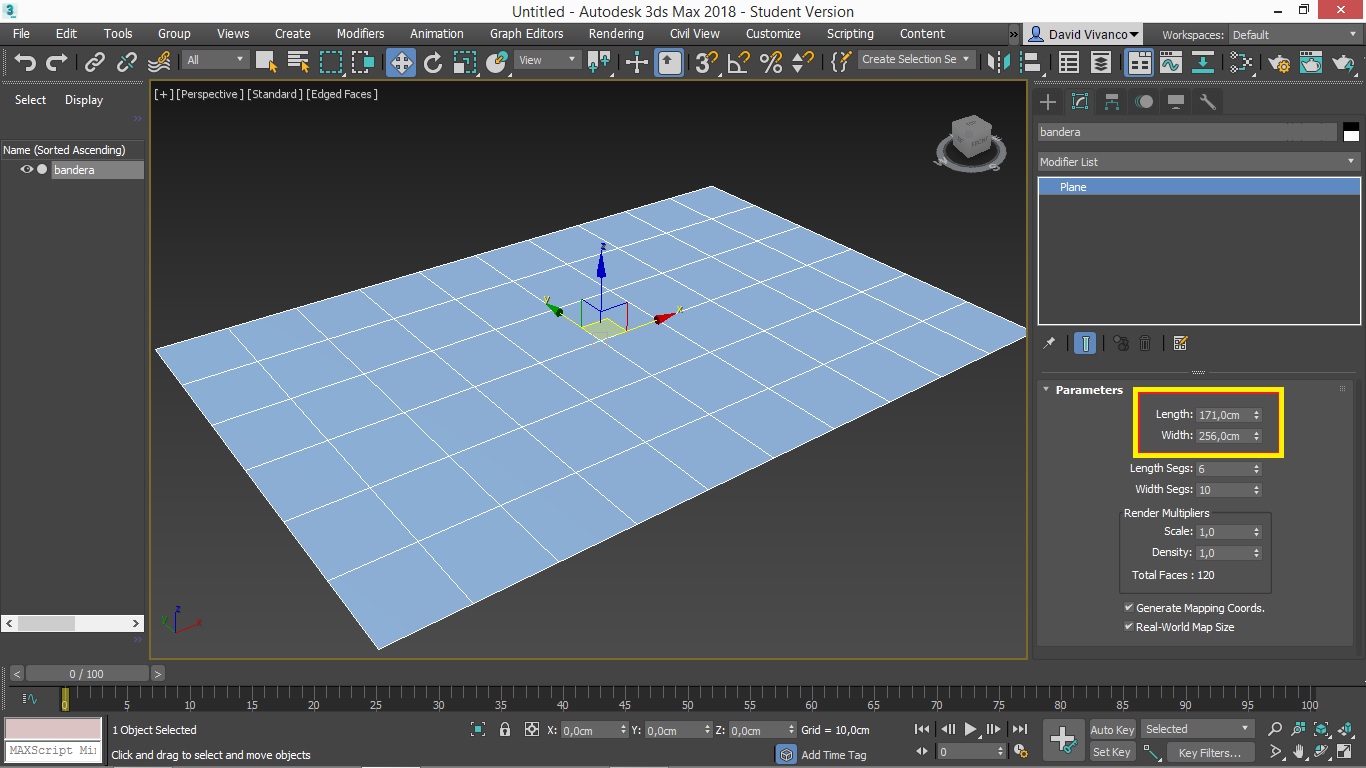The image size is (1366, 768).
Task: Switch to the Hierarchy panel tab
Action: coord(1112,101)
